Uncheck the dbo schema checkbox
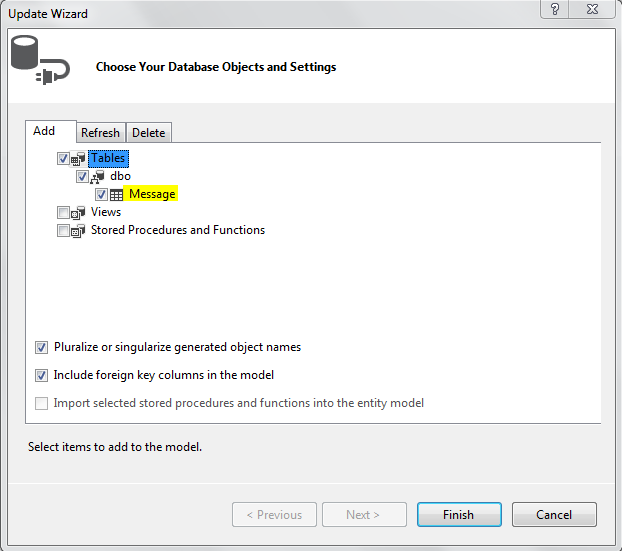This screenshot has width=622, height=551. [83, 177]
